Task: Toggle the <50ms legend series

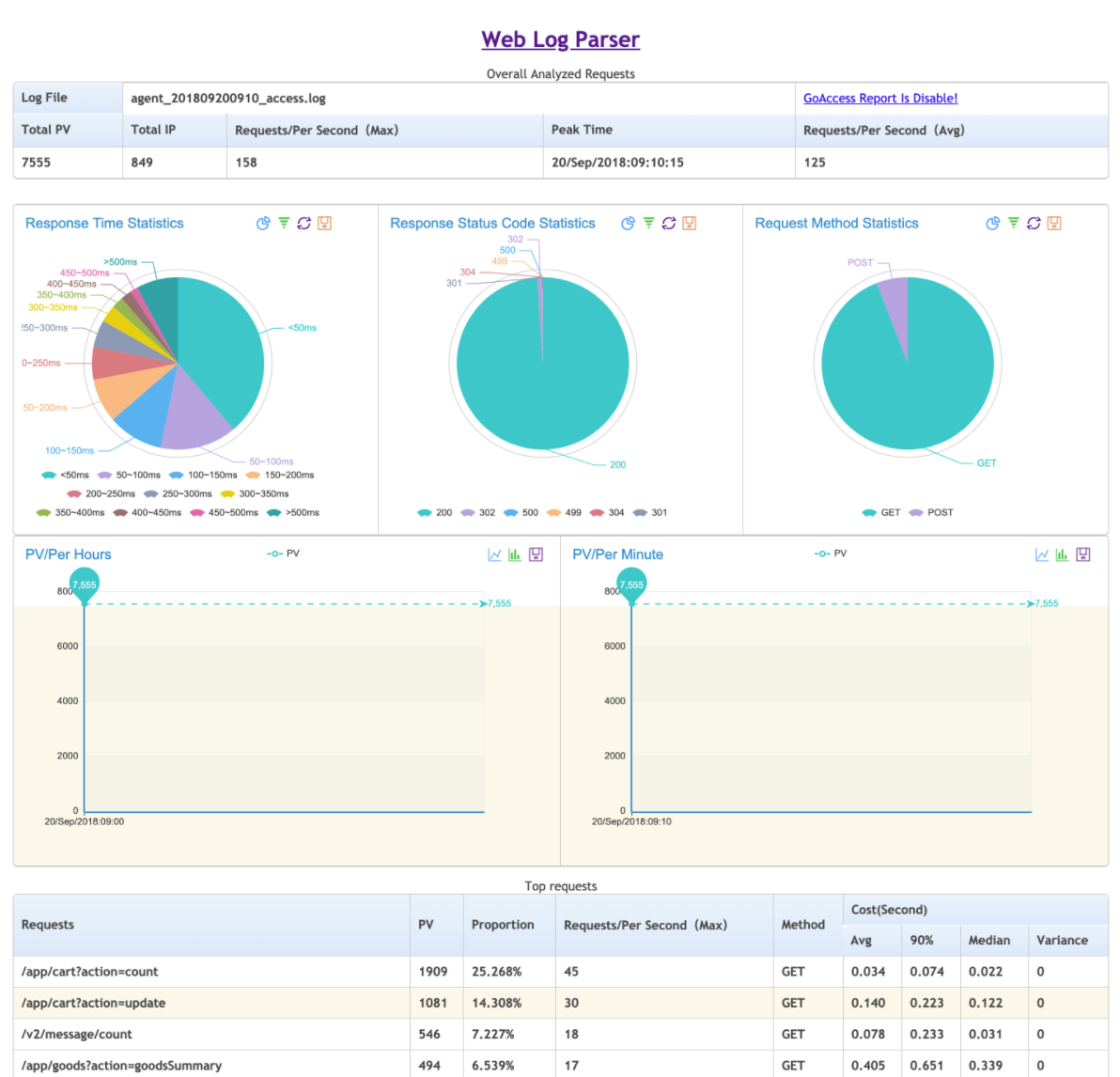Action: tap(65, 476)
